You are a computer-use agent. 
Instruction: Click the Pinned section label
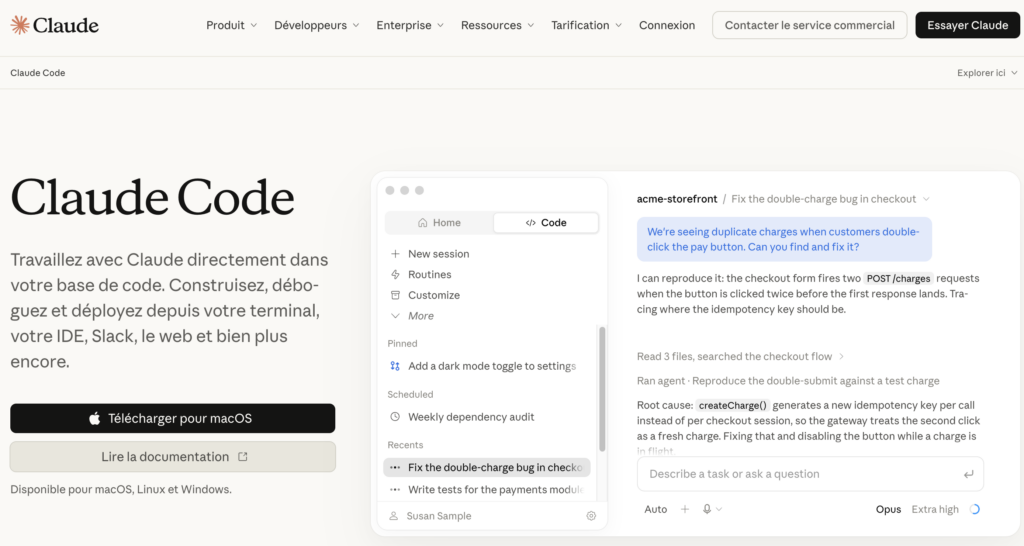[402, 344]
